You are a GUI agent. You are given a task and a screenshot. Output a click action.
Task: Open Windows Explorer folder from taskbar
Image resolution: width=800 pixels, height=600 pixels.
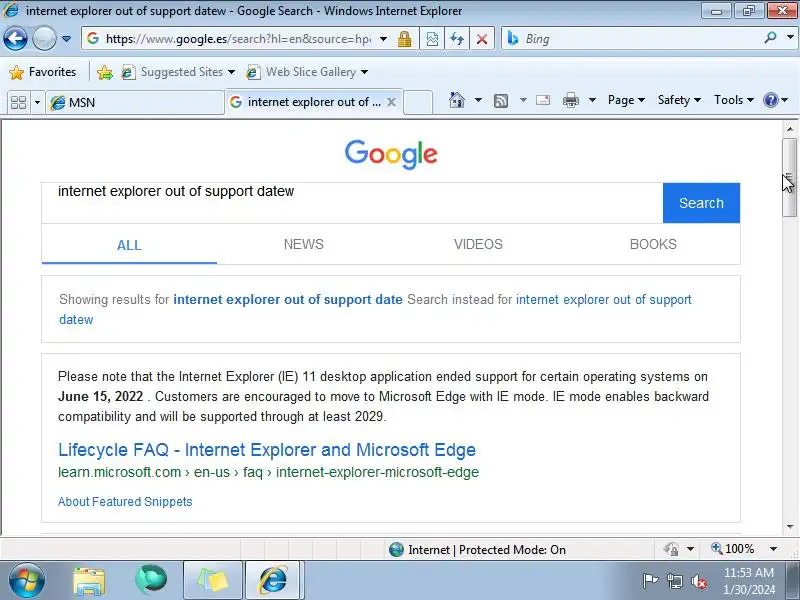click(x=89, y=581)
